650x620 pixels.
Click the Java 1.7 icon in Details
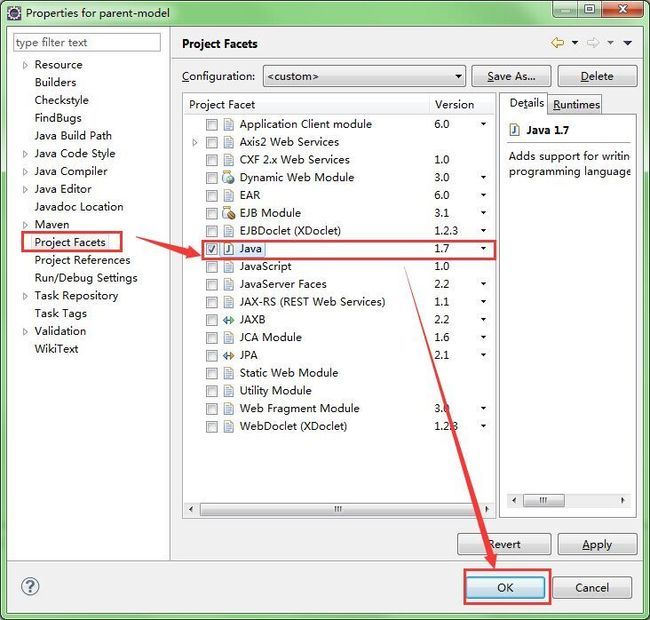(x=514, y=130)
